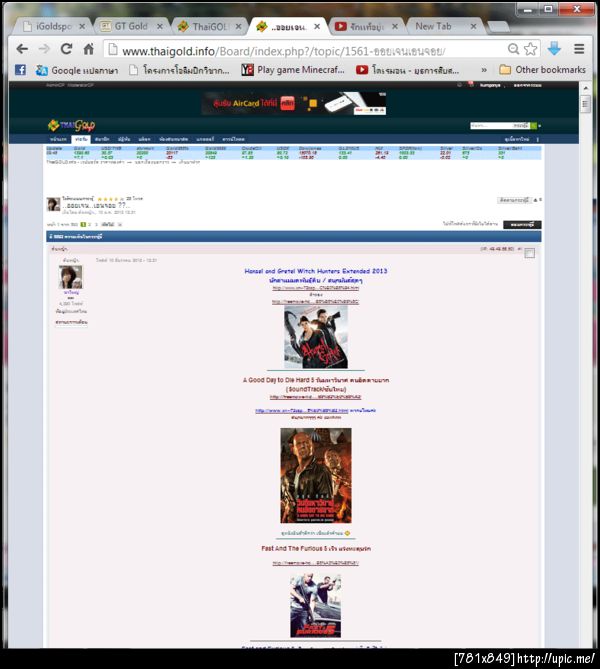The image size is (600, 669).
Task: Tick the checkbox on the first post
Action: [x=530, y=253]
